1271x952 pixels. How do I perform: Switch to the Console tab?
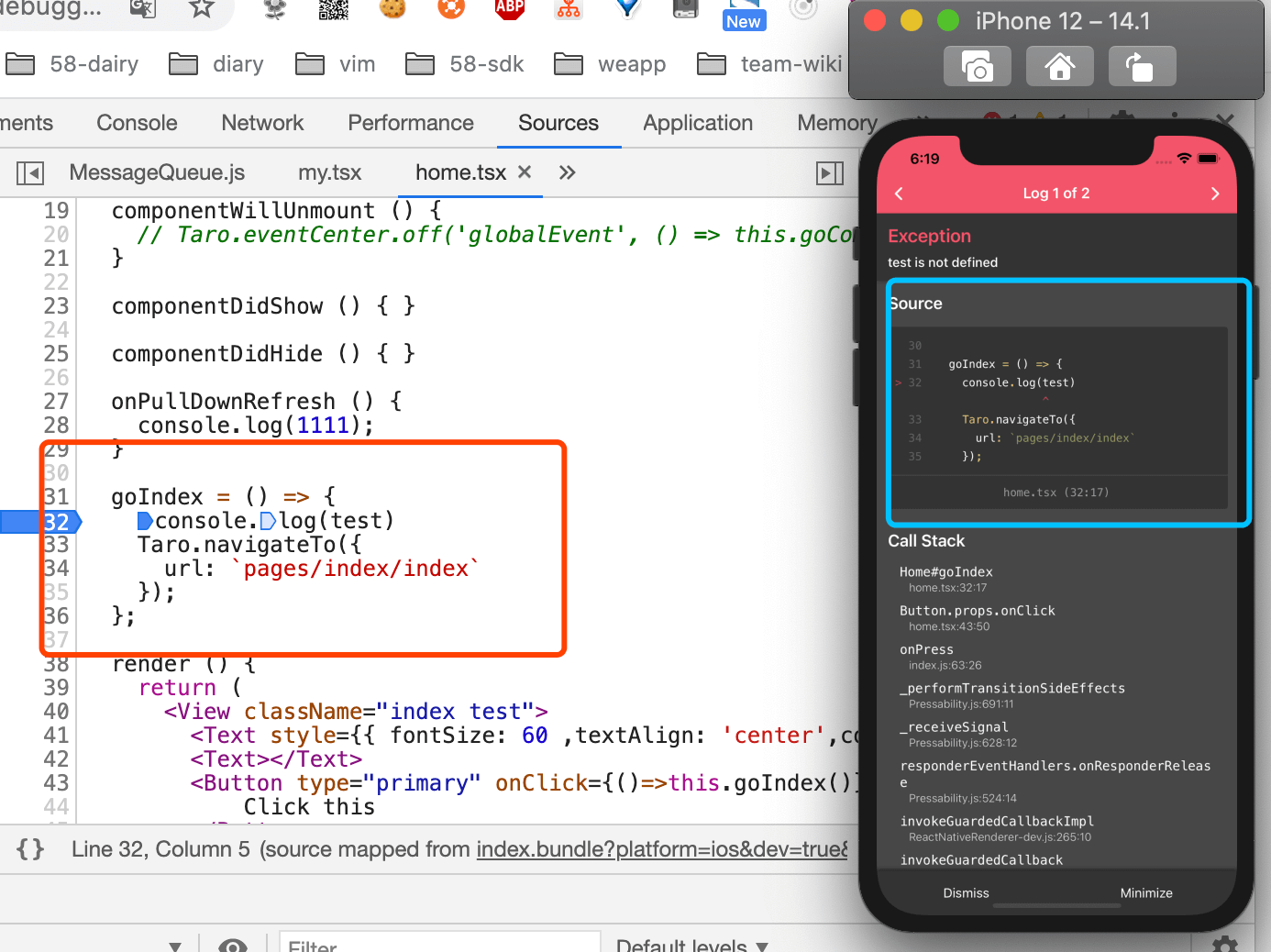tap(137, 123)
